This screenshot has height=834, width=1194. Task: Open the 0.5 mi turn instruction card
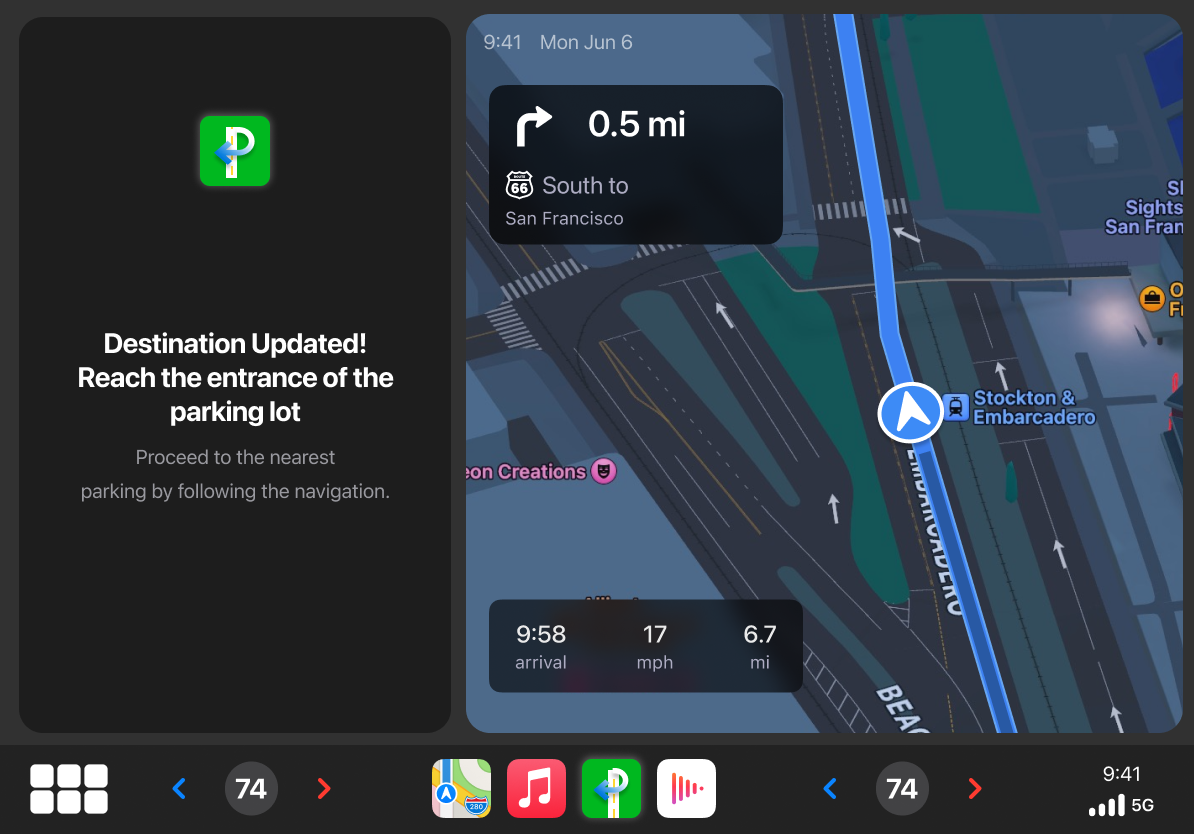pos(636,165)
